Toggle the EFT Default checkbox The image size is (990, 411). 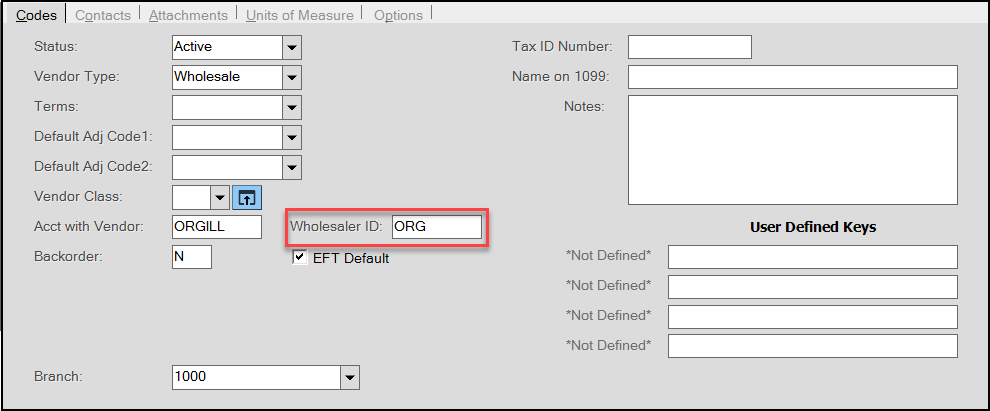coord(300,258)
